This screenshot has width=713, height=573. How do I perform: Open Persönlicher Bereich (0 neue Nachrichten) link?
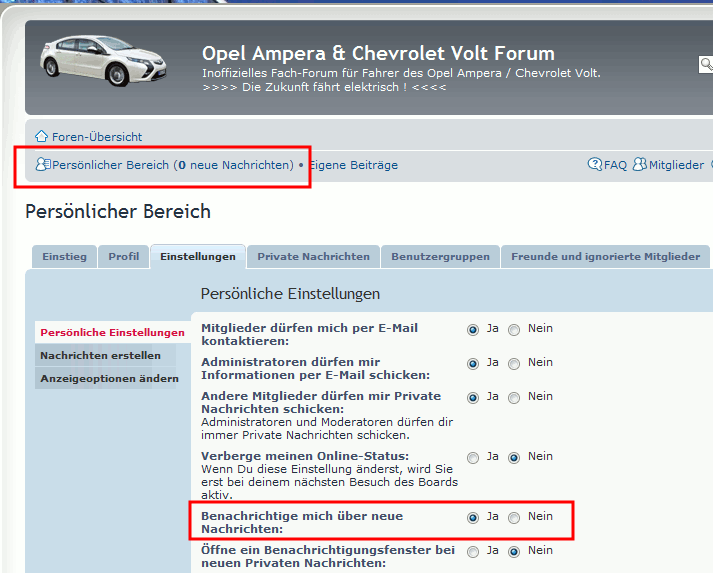[x=173, y=165]
